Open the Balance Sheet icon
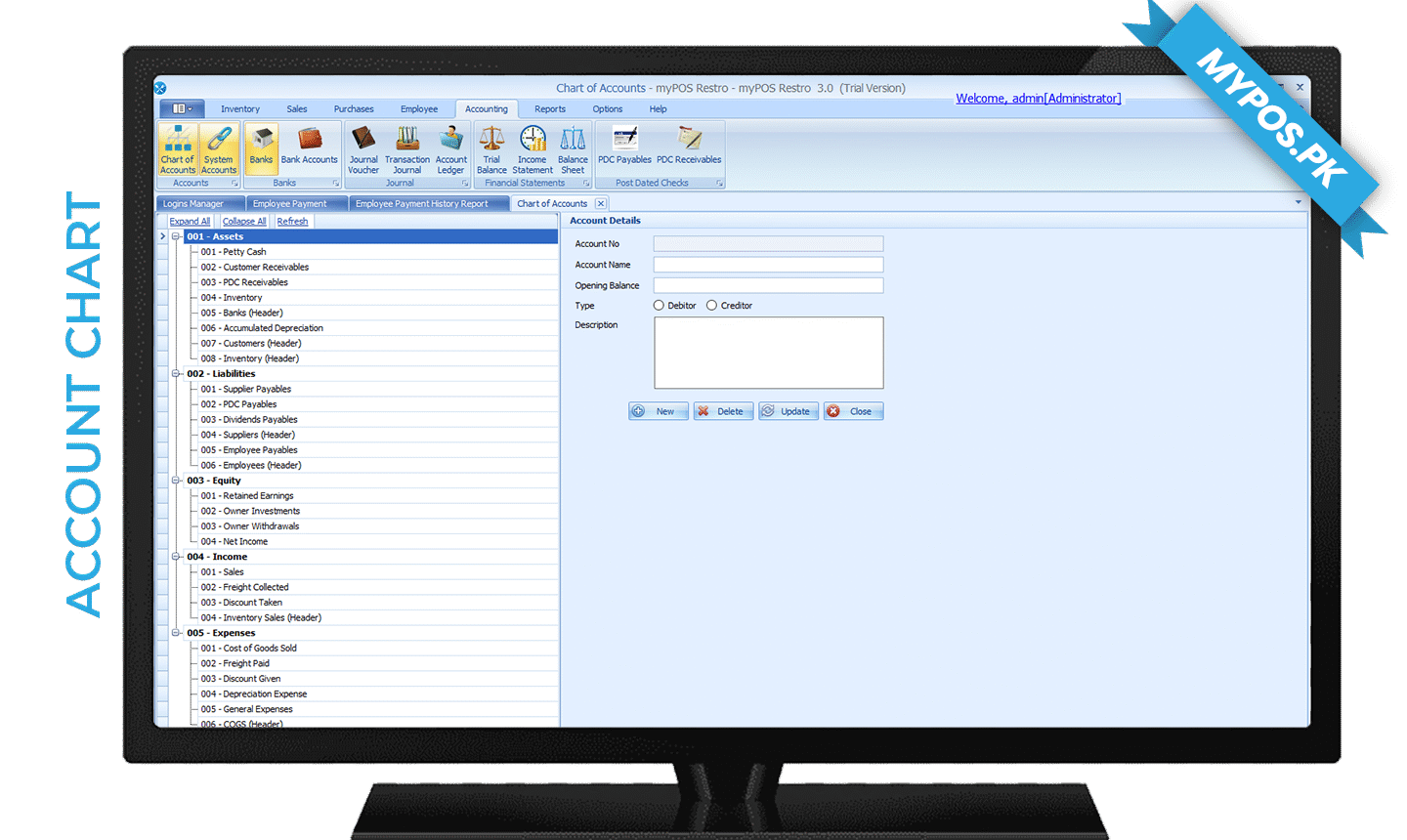Image resolution: width=1407 pixels, height=840 pixels. tap(573, 148)
